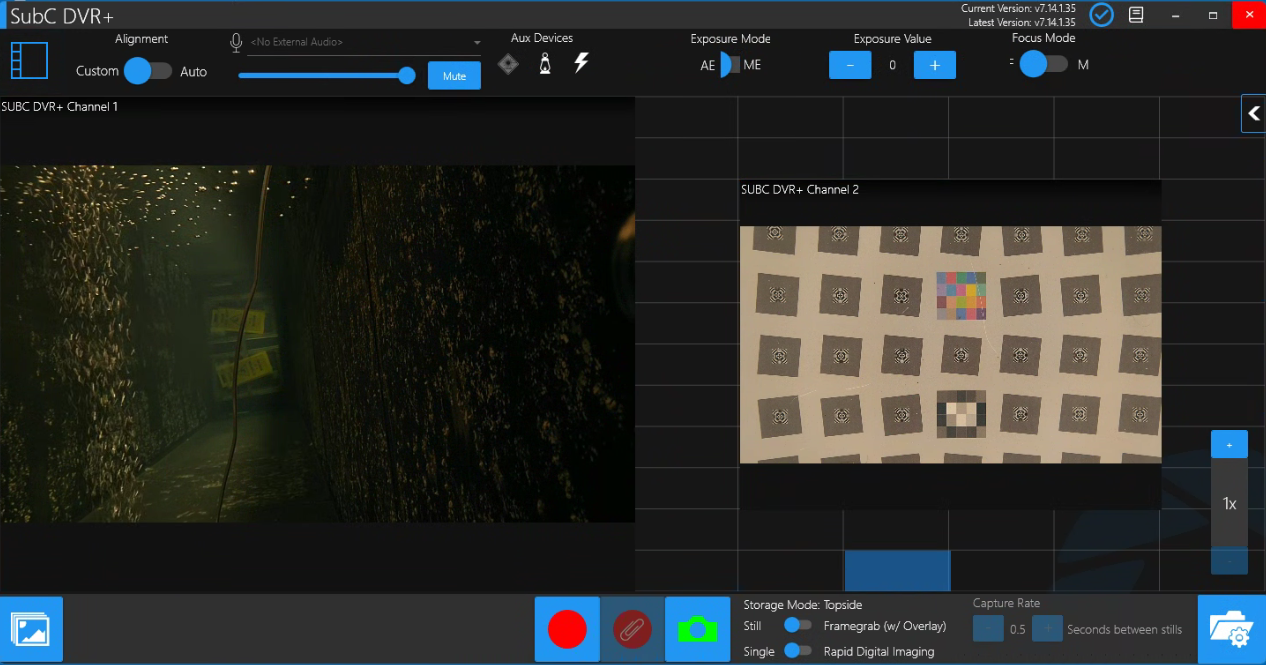Close the SubC DVR+ window
The width and height of the screenshot is (1266, 665).
click(1249, 15)
